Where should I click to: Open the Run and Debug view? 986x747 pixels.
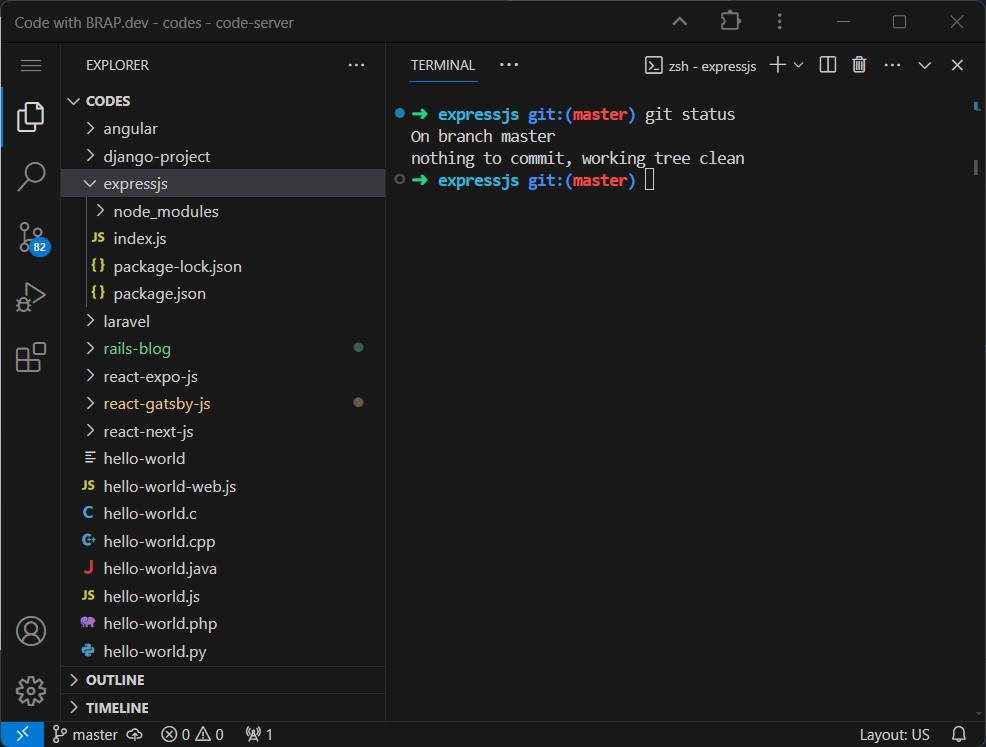coord(30,296)
